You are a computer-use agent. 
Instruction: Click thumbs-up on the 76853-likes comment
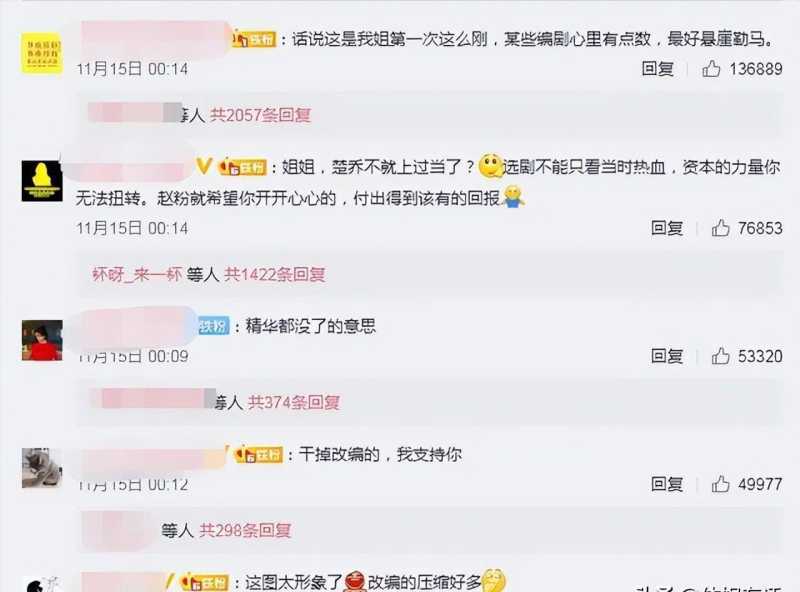(x=720, y=228)
